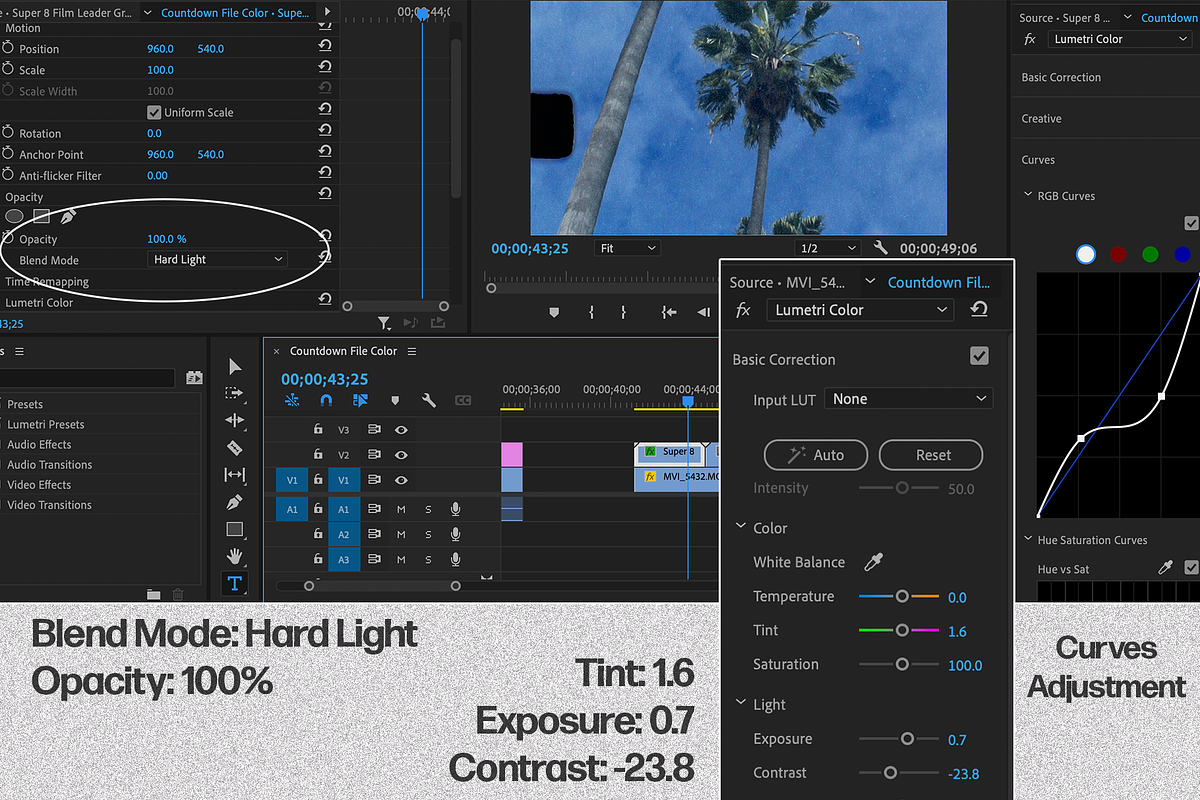Open captions CC button in timeline
The width and height of the screenshot is (1200, 800).
(463, 400)
